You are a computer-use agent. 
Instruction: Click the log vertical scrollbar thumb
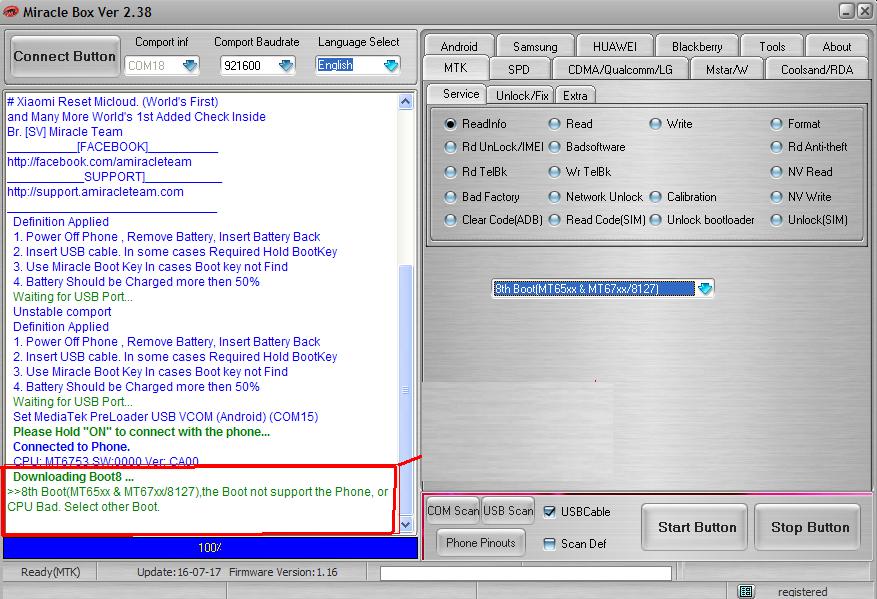[406, 389]
